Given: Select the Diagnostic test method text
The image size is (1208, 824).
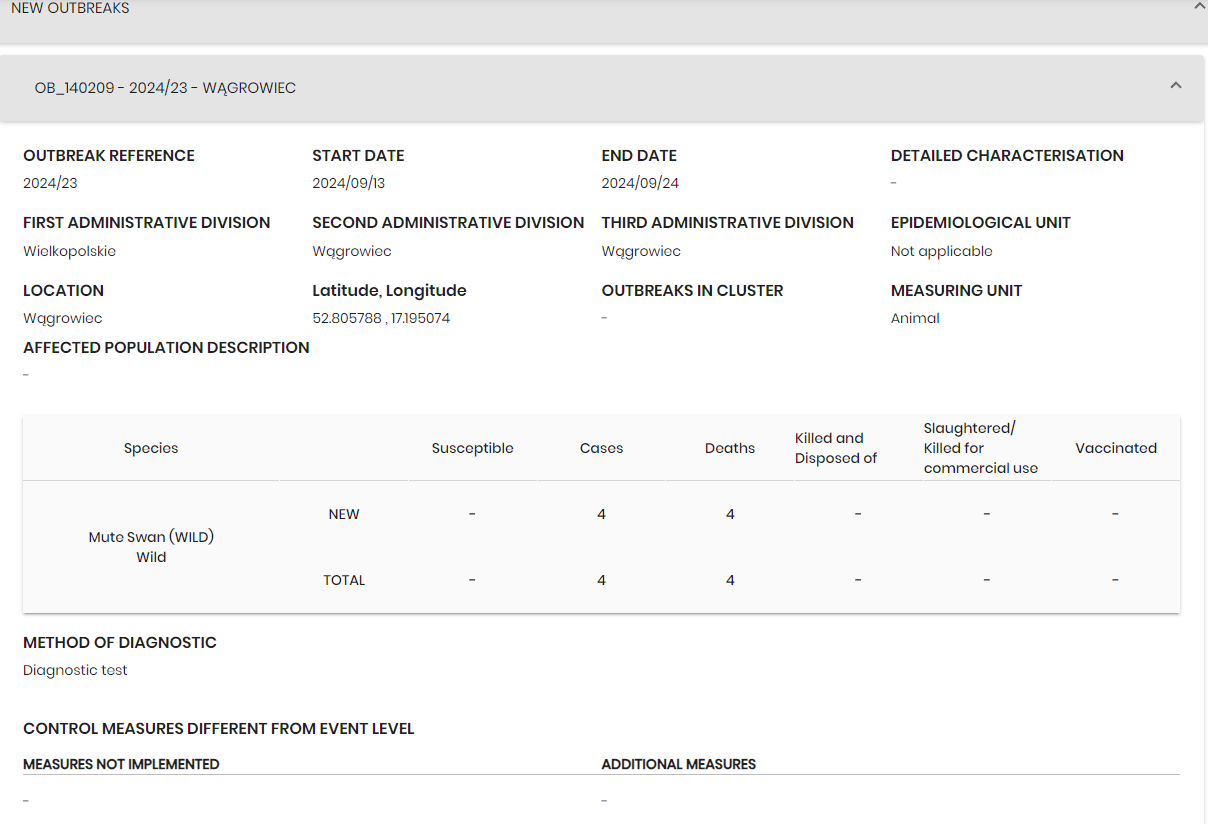Looking at the screenshot, I should [x=75, y=670].
